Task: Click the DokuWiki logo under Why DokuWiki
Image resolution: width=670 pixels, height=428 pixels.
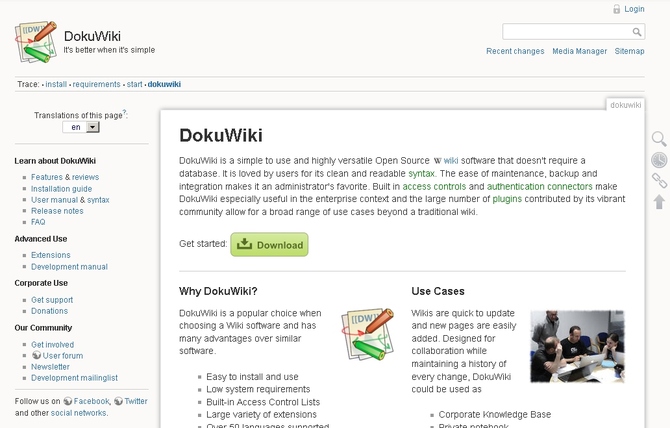Action: coord(367,334)
